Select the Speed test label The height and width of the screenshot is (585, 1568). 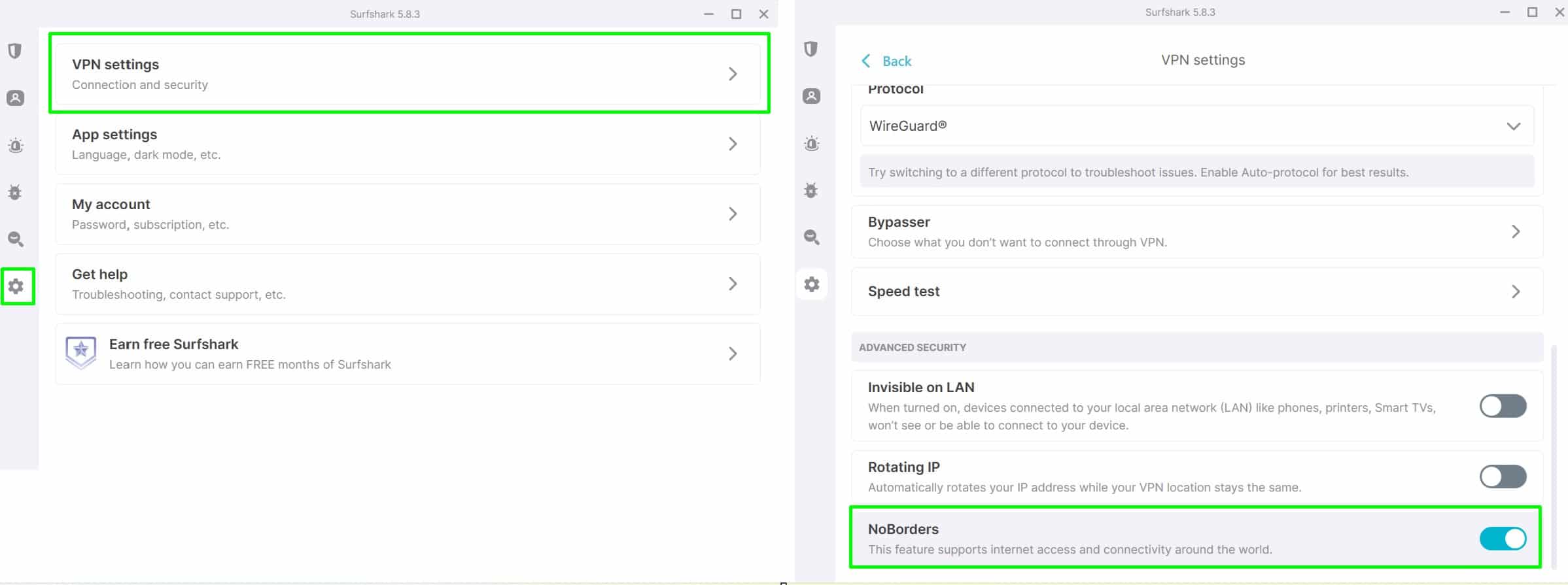(903, 291)
